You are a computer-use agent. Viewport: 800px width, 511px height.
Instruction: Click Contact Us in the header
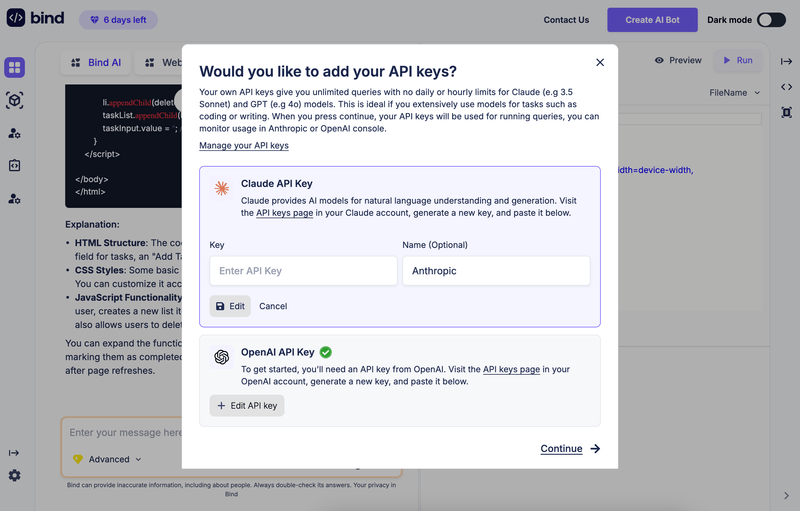pos(566,20)
